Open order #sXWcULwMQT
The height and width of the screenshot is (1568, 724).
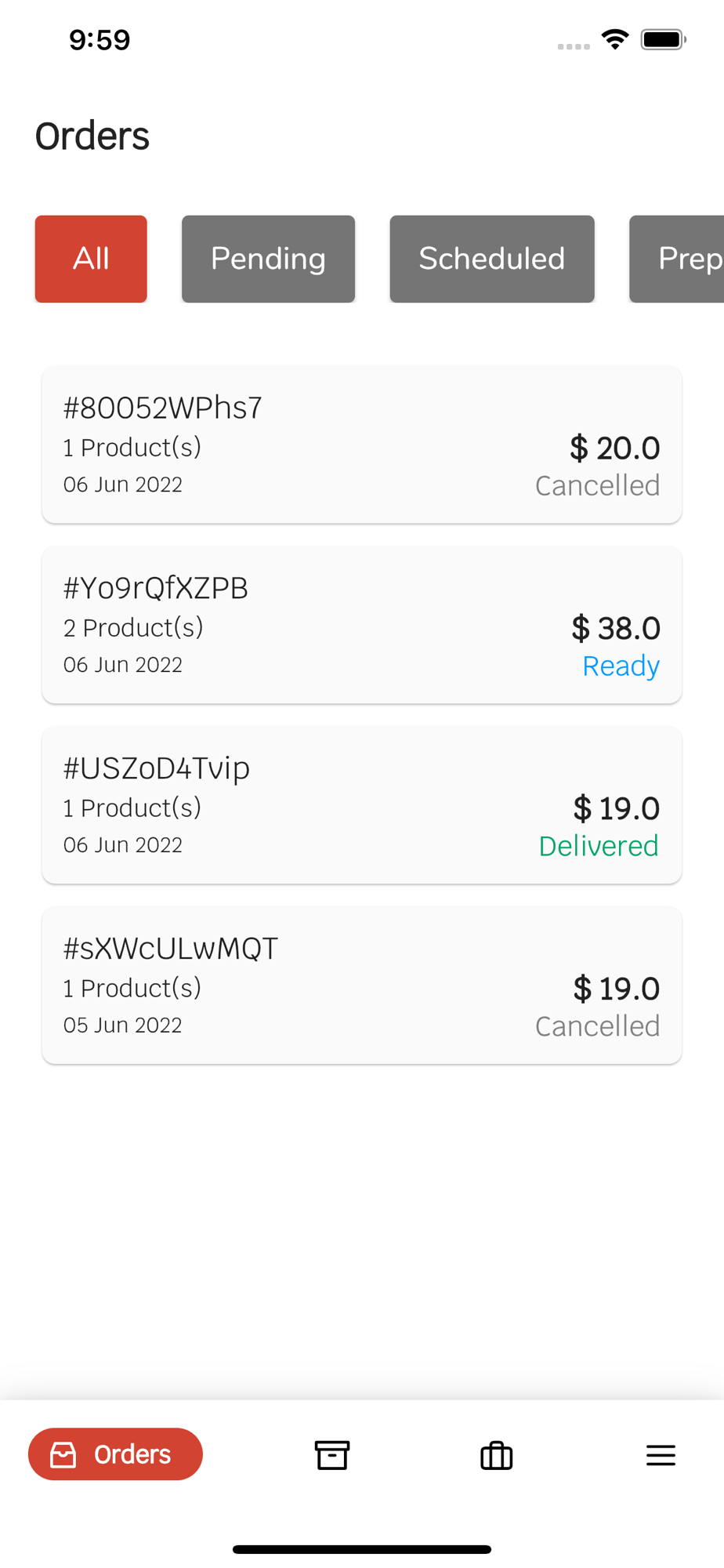[x=361, y=985]
